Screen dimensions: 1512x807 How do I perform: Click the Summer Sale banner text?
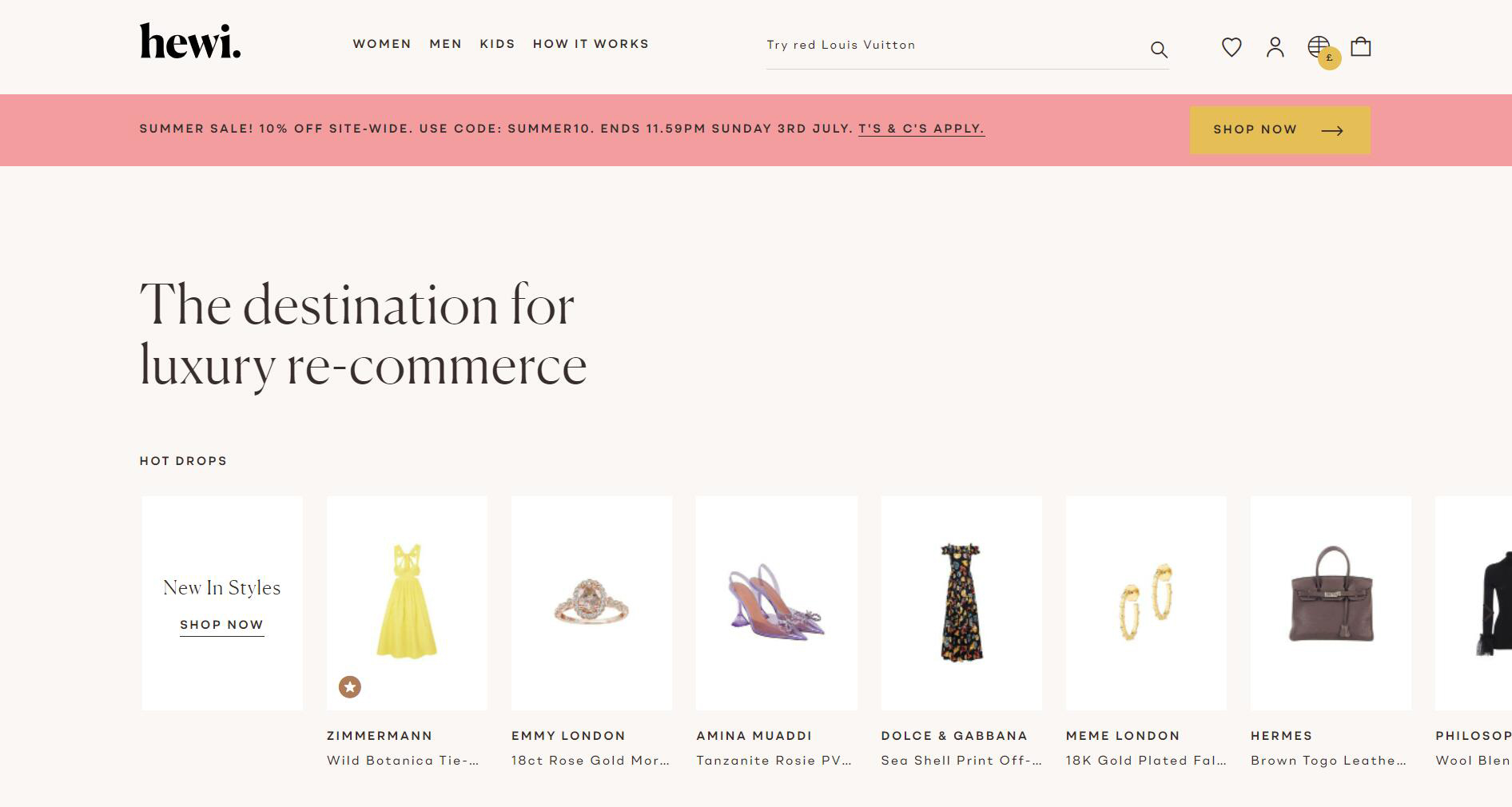(496, 129)
